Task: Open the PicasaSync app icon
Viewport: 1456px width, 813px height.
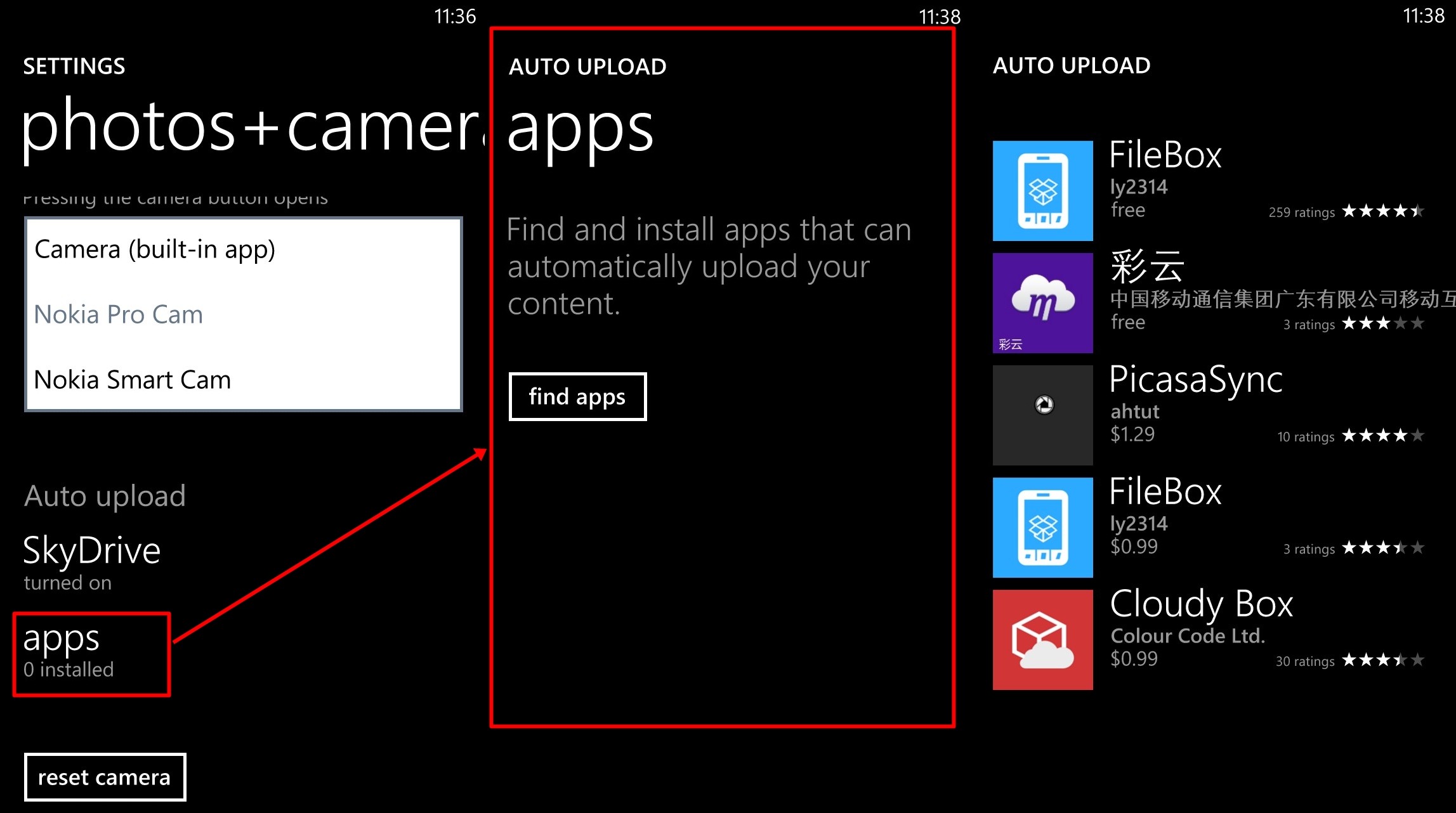Action: coord(1042,415)
